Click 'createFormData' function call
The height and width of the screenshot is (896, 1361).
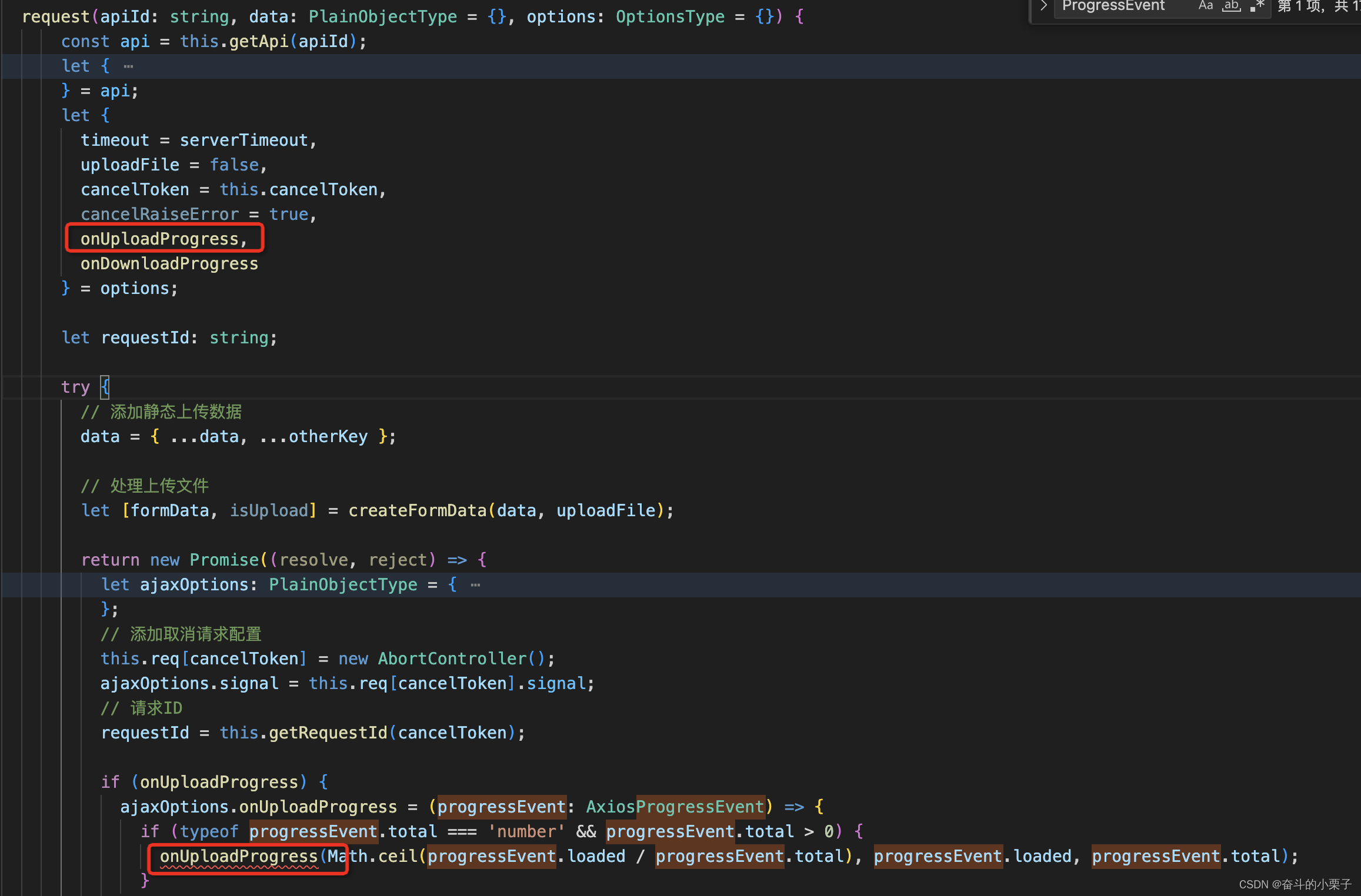[418, 511]
